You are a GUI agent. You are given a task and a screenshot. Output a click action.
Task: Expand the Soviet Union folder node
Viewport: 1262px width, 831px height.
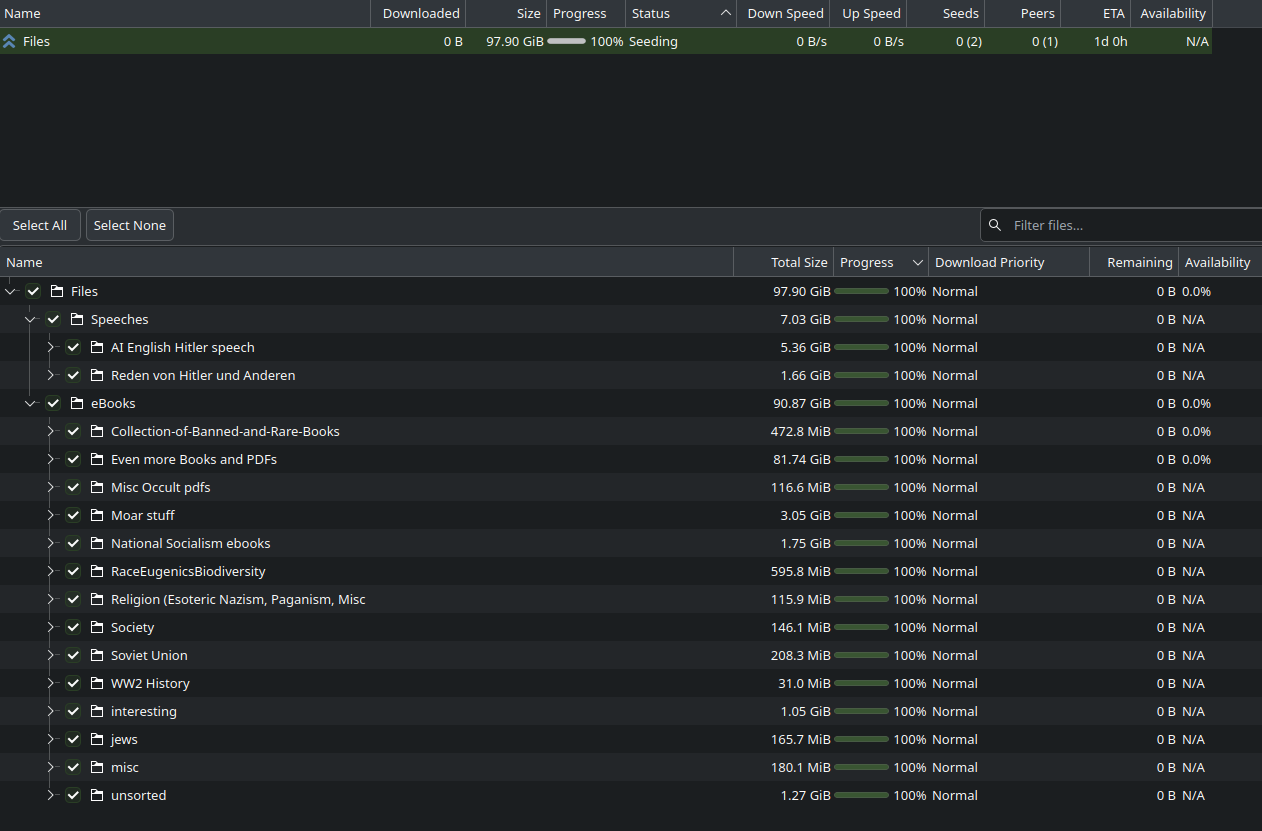click(x=51, y=655)
